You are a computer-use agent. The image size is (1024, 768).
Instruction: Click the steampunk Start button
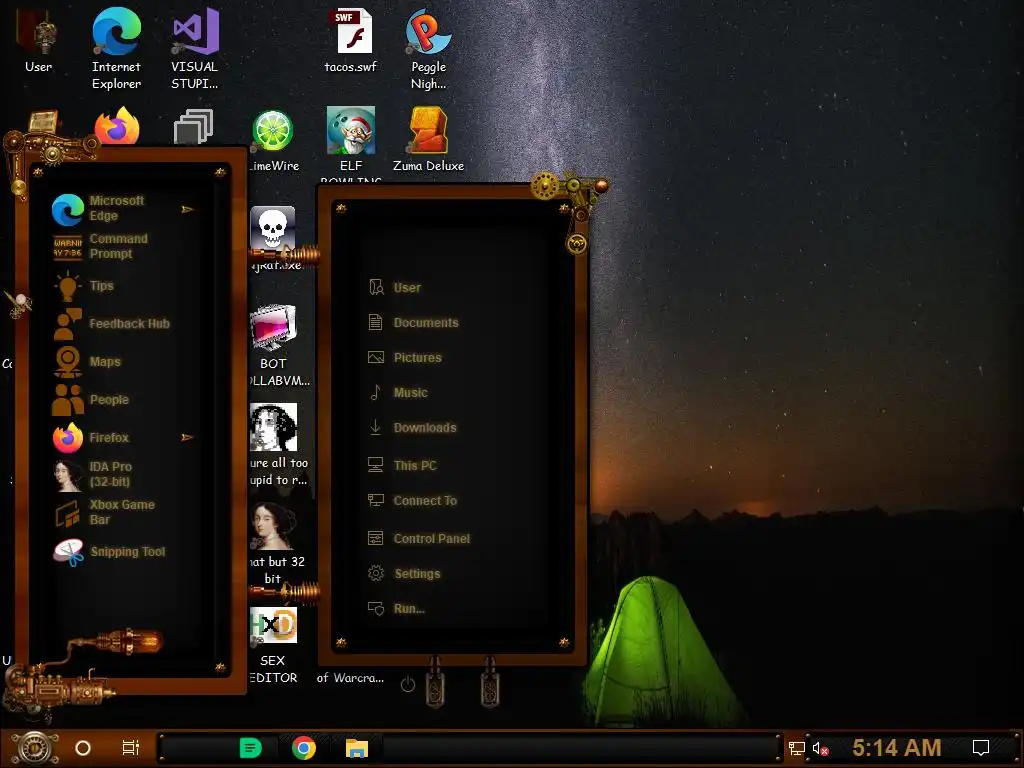(33, 748)
